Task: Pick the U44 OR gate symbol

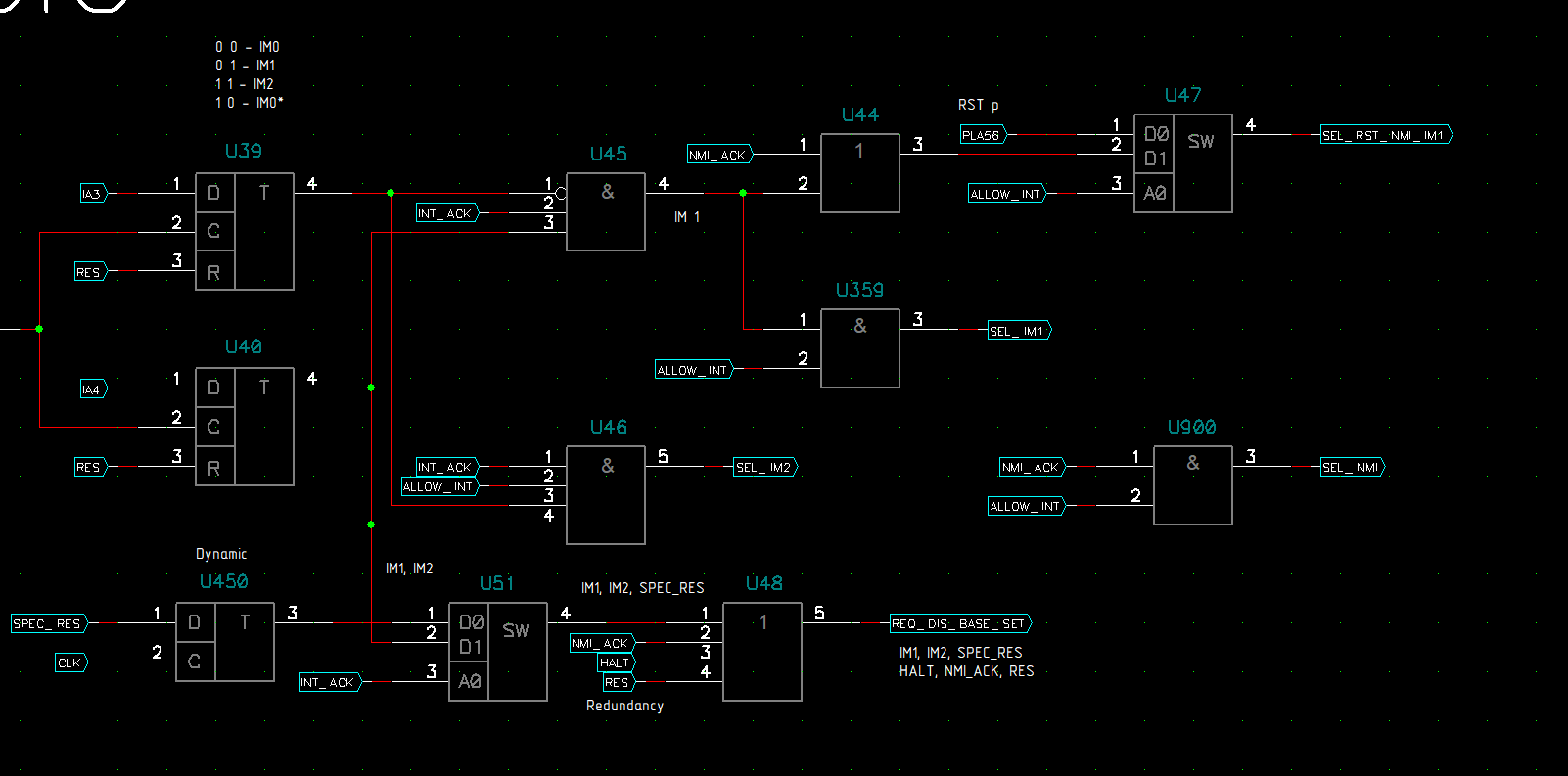Action: (x=859, y=173)
